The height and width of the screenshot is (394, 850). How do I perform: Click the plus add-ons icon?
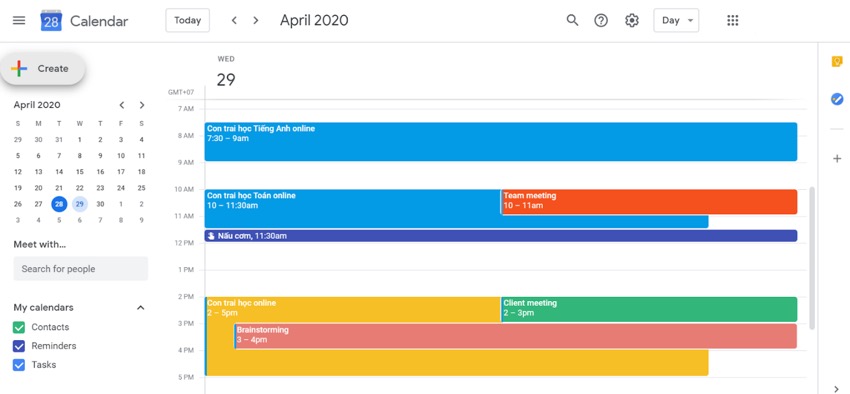click(837, 158)
